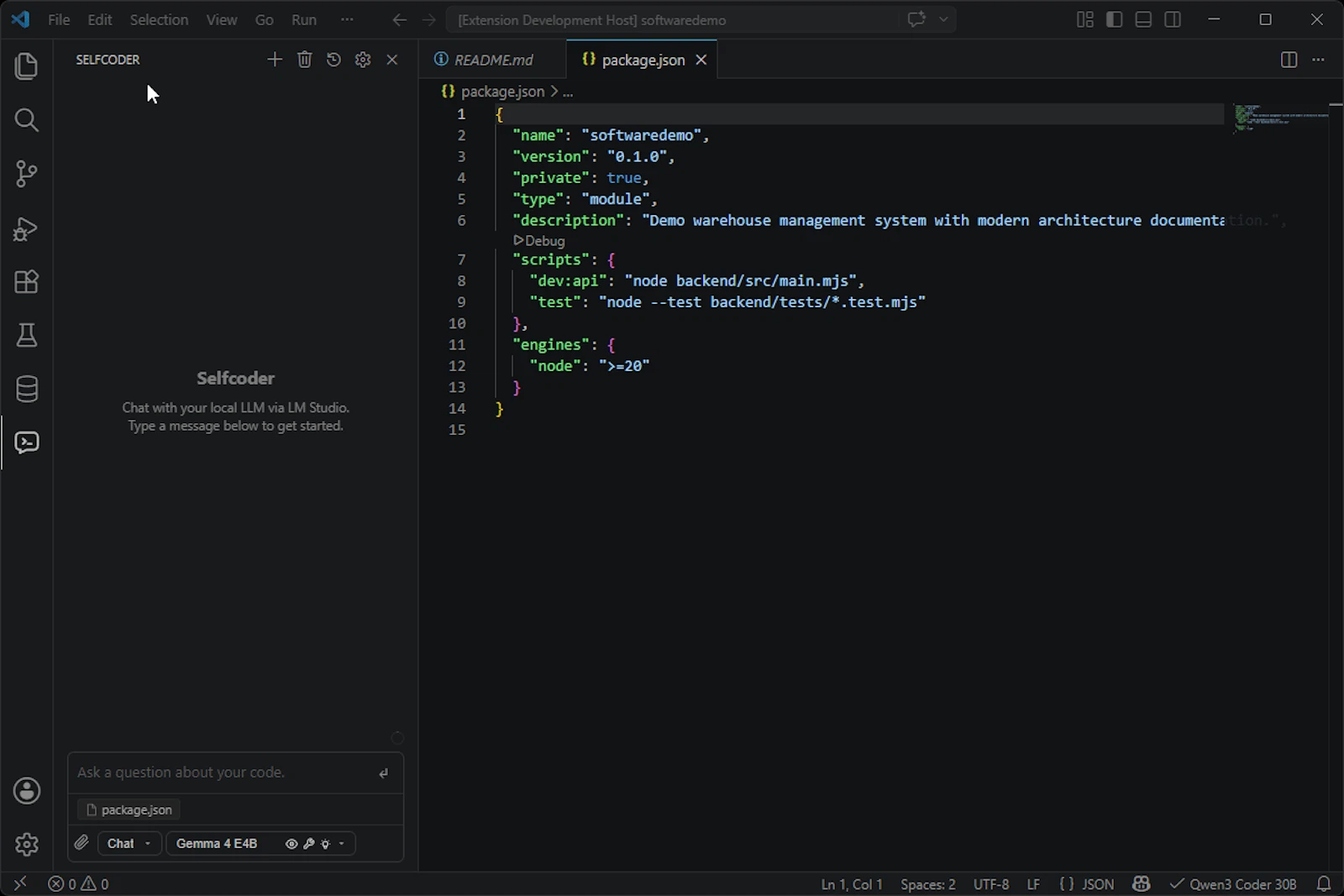Open the Chat mode dropdown
This screenshot has width=1344, height=896.
click(129, 843)
